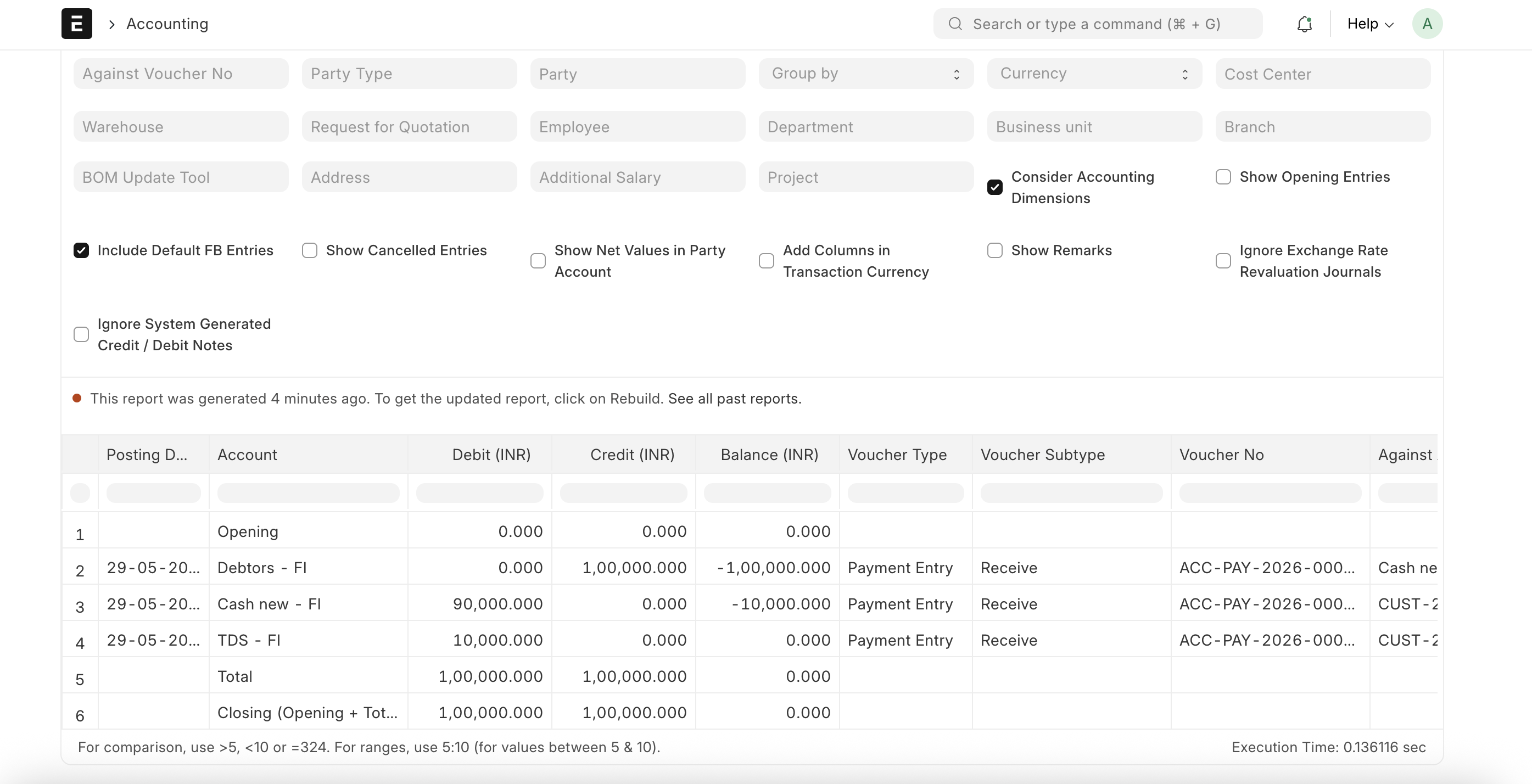Viewport: 1532px width, 784px height.
Task: Focus the command search bar
Action: point(1097,24)
